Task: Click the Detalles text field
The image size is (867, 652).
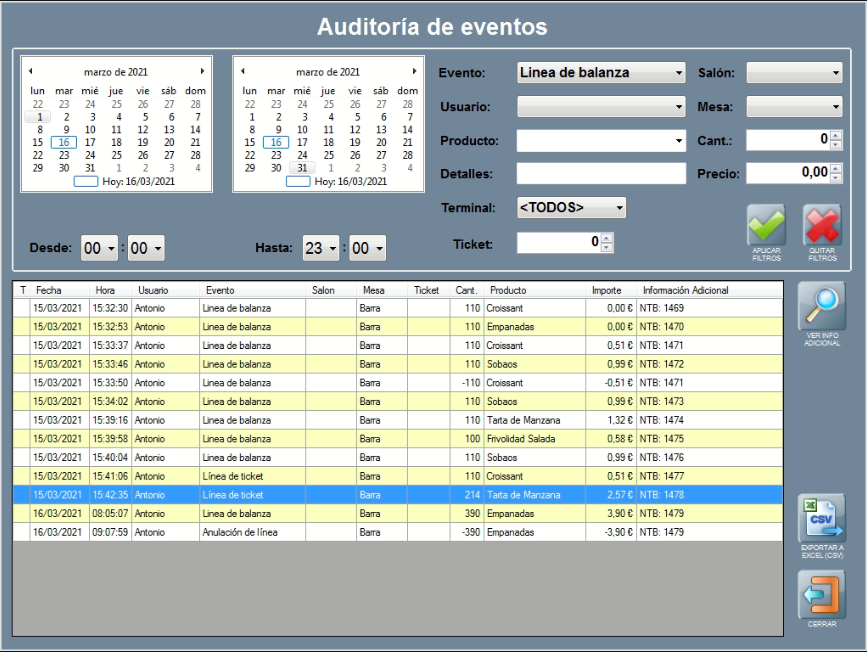Action: pyautogui.click(x=601, y=174)
